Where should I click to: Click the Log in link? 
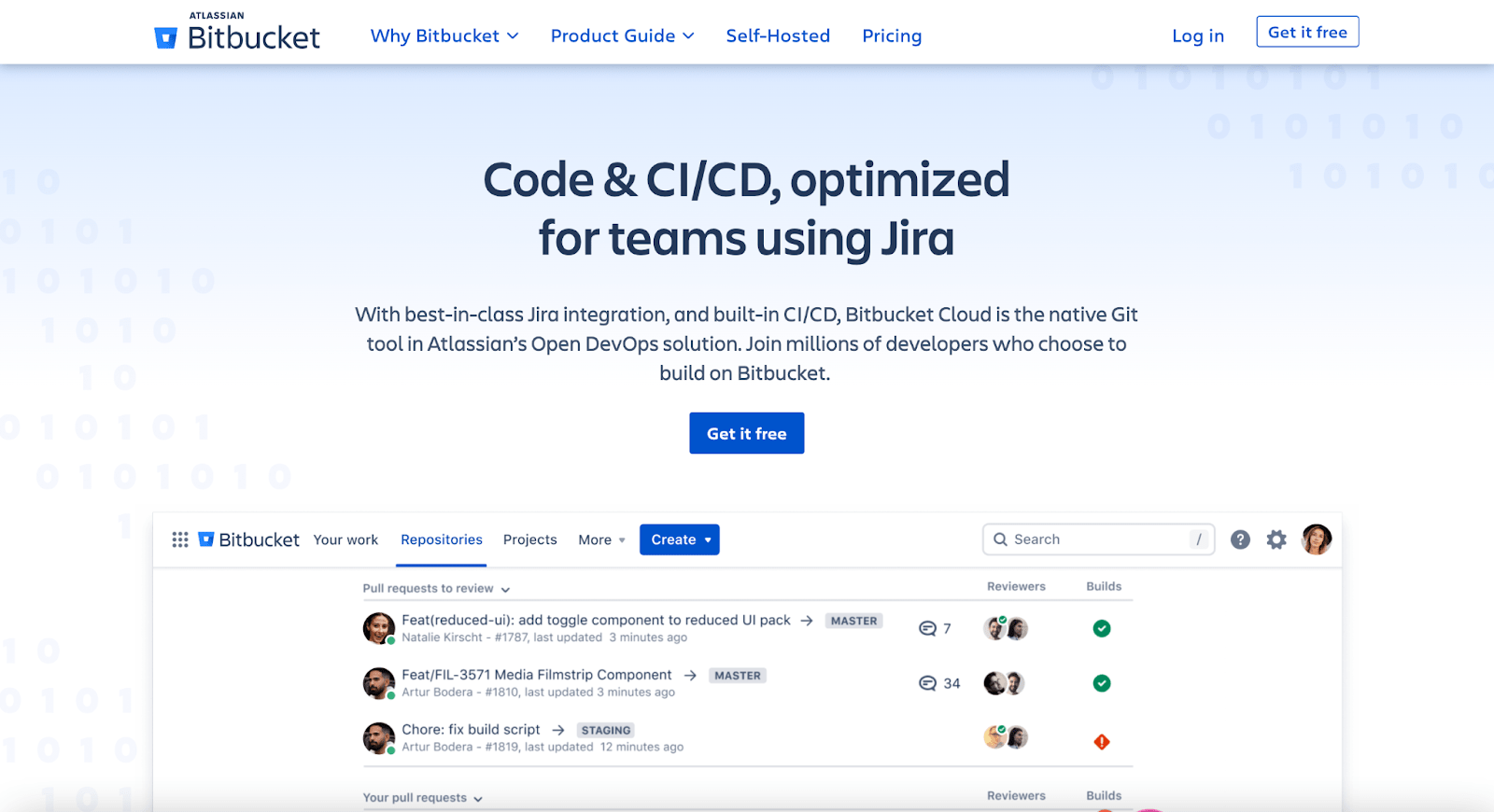click(x=1198, y=35)
